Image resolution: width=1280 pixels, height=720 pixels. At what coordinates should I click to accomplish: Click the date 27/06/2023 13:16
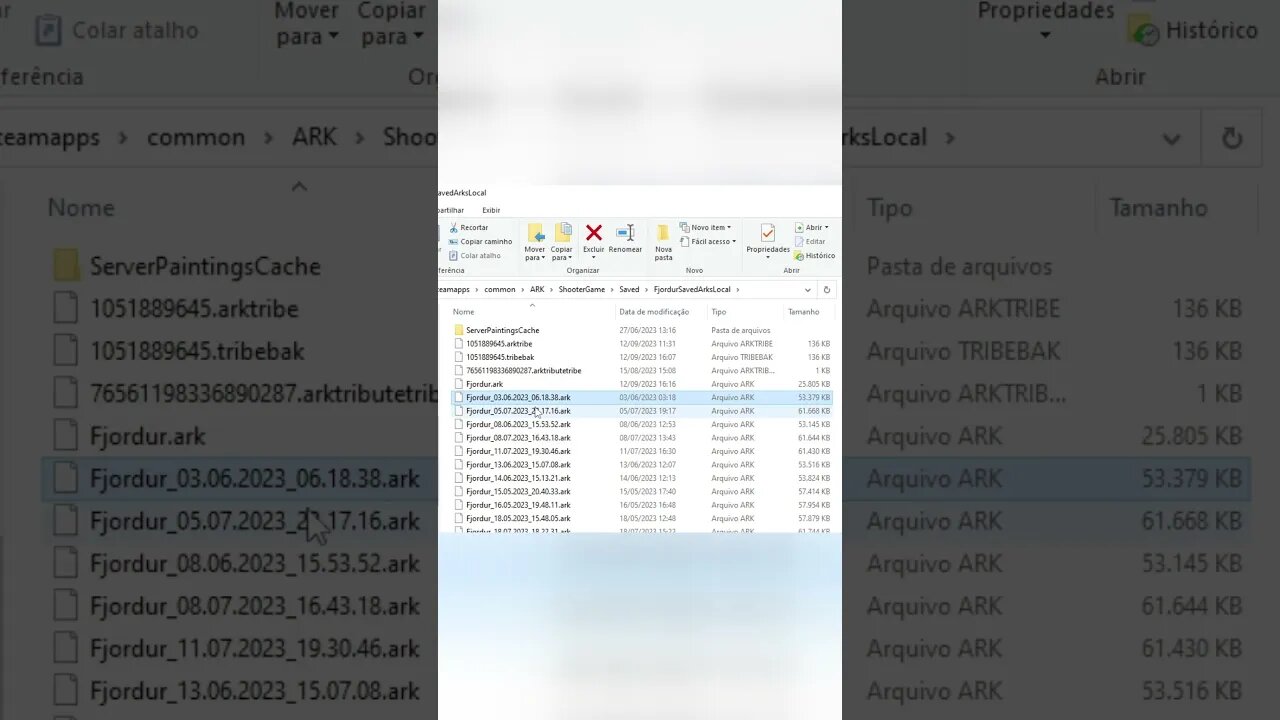[x=647, y=330]
